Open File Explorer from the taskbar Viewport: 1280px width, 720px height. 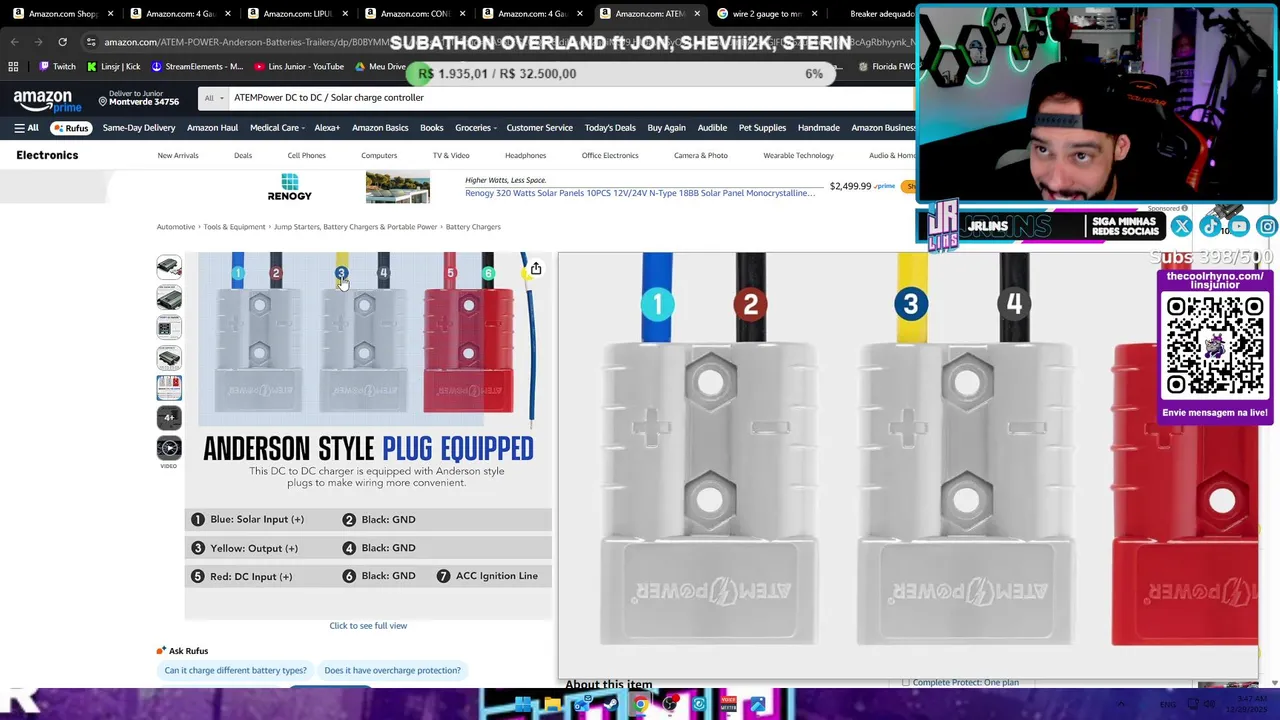[552, 705]
